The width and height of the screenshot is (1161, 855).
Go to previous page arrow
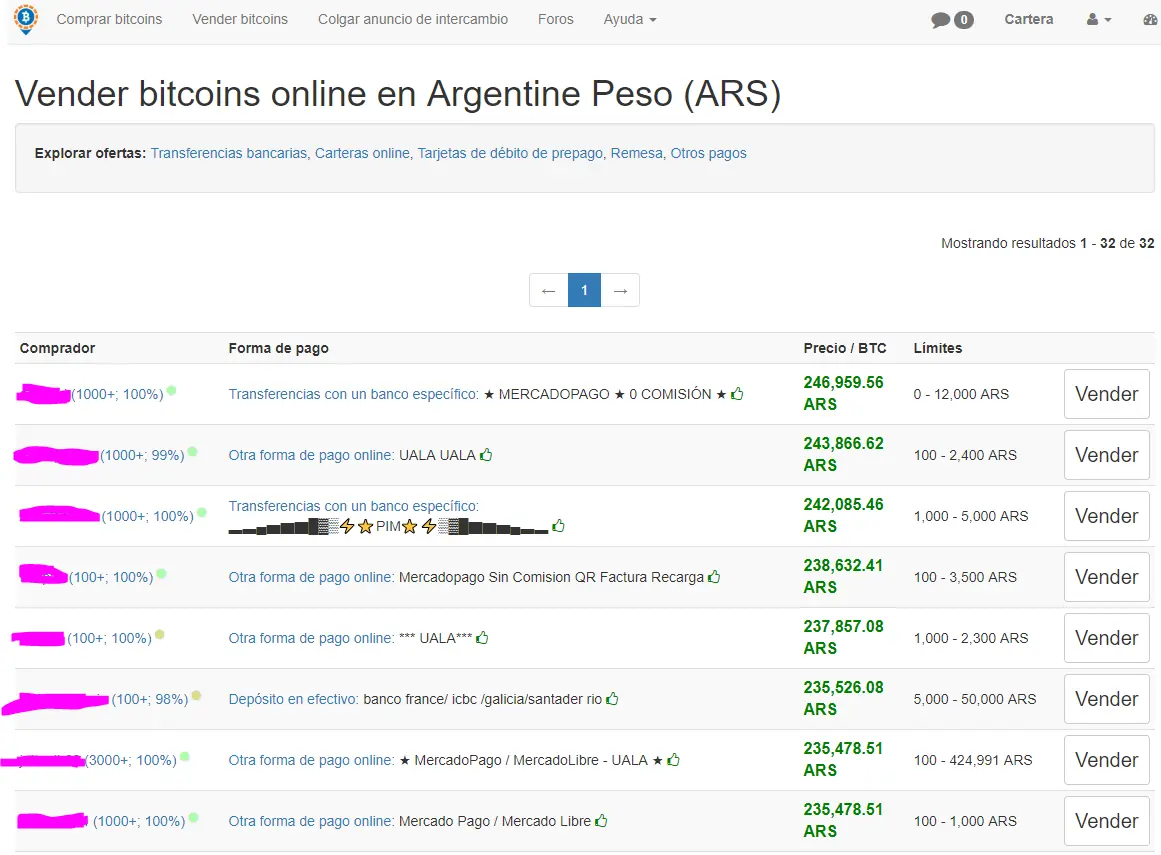tap(549, 290)
